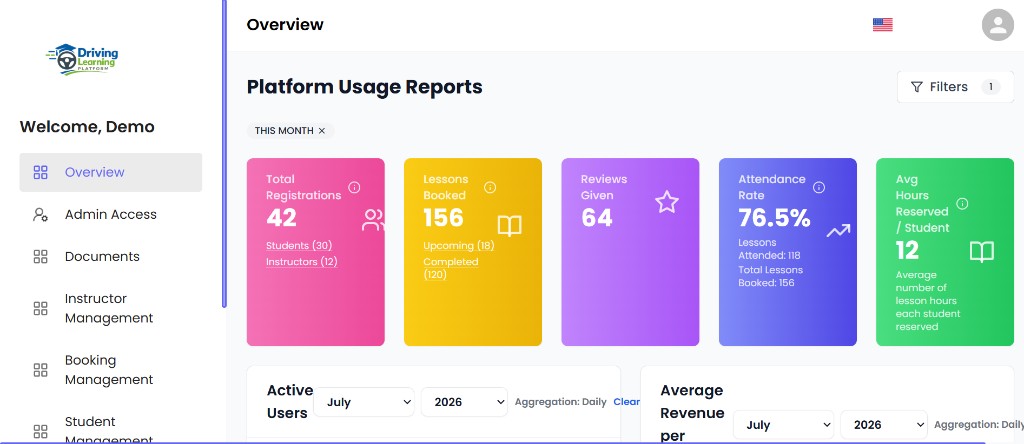Screen dimensions: 1024x444
Task: Click the Instructor Management grid icon
Action: point(40,308)
